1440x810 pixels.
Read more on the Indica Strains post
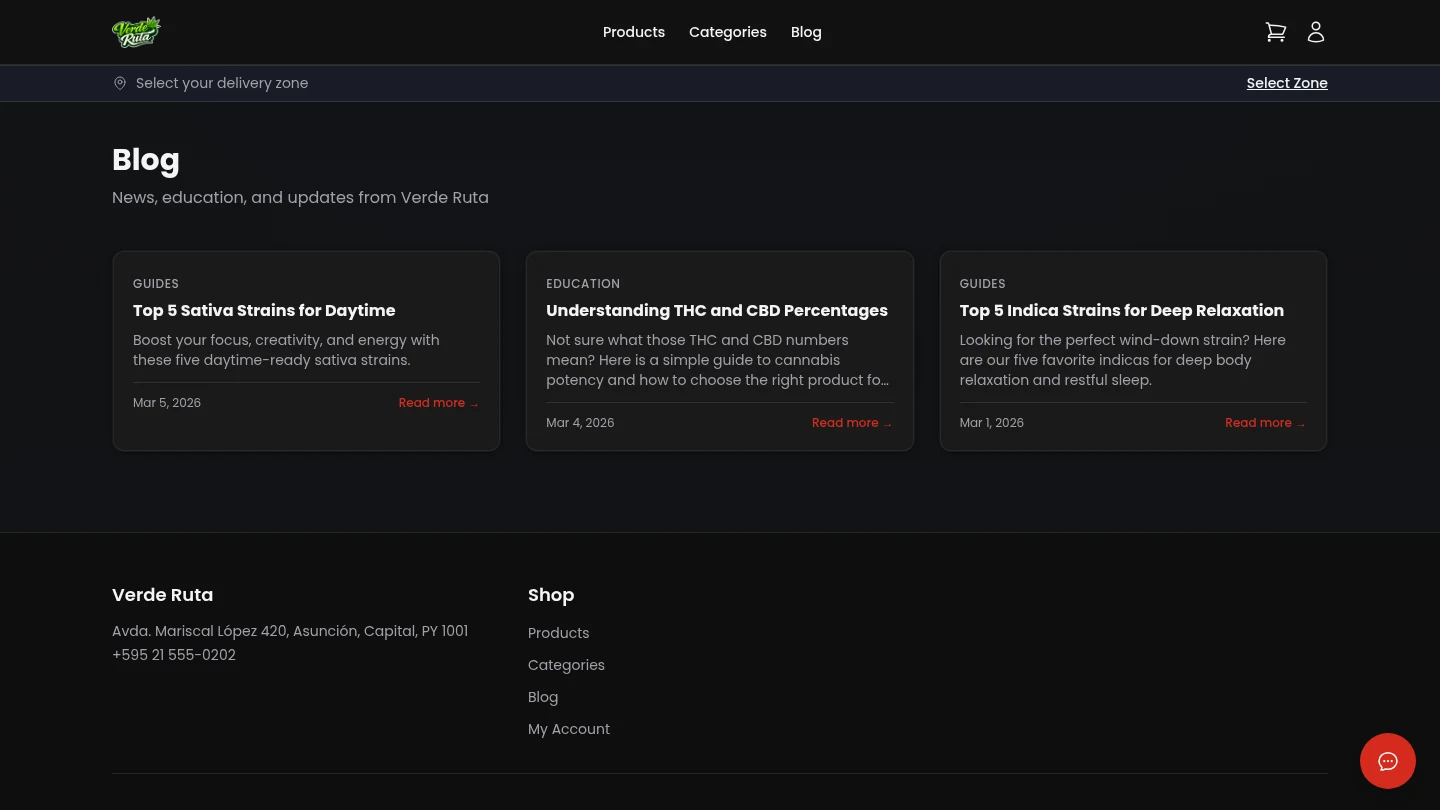(1264, 423)
